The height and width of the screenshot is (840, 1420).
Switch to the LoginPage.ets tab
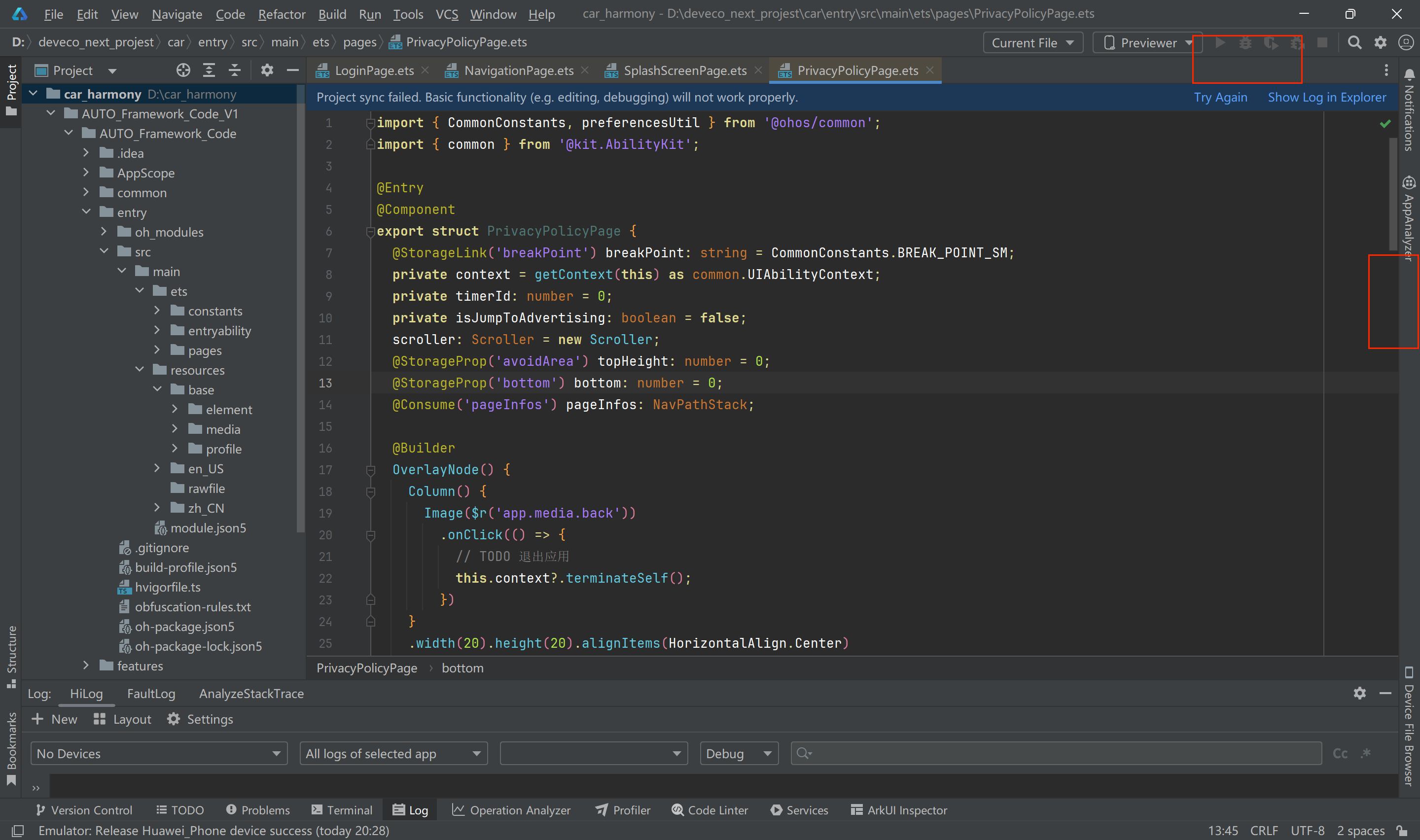(x=374, y=70)
